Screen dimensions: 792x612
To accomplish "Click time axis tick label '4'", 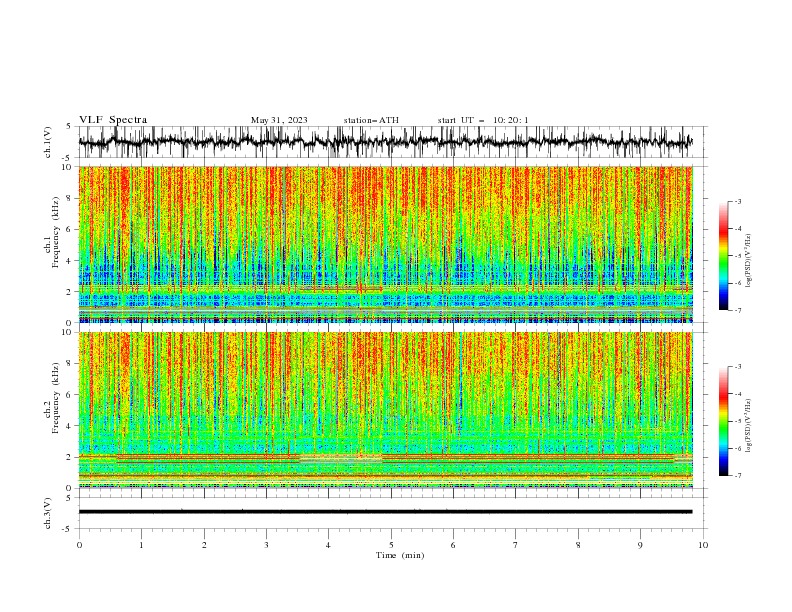I will pyautogui.click(x=328, y=545).
